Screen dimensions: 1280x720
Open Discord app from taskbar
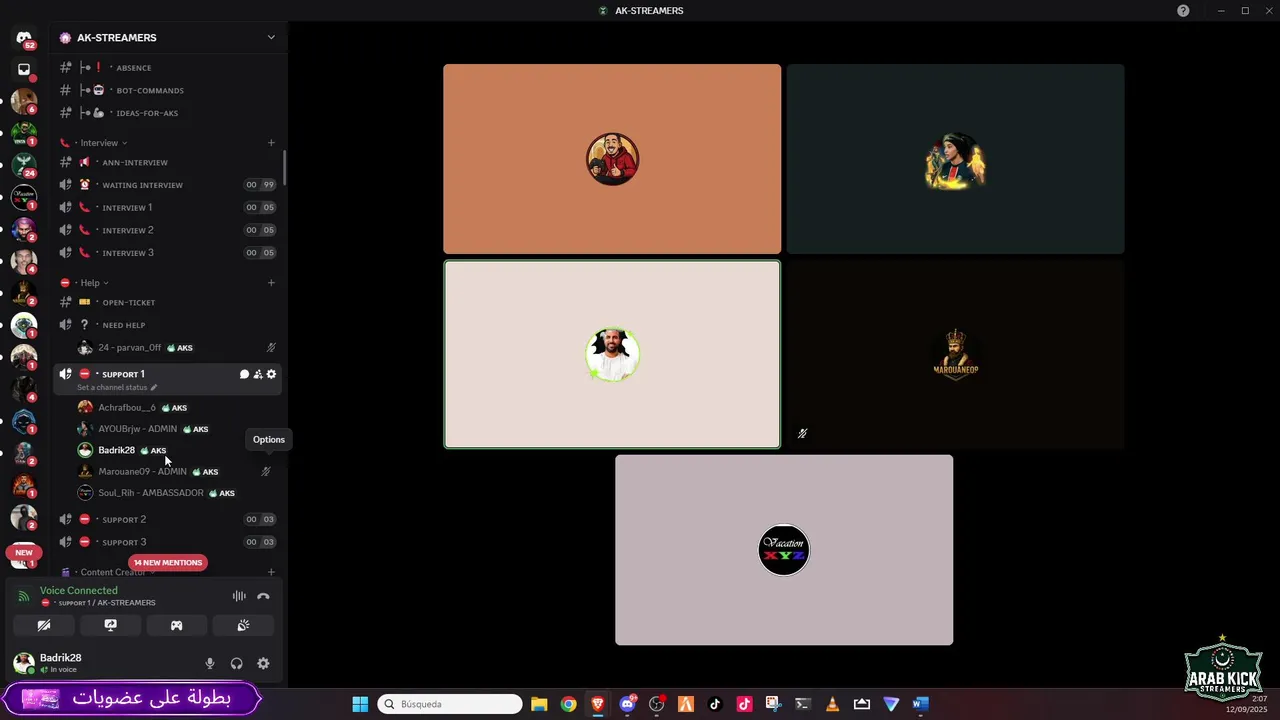tap(627, 704)
